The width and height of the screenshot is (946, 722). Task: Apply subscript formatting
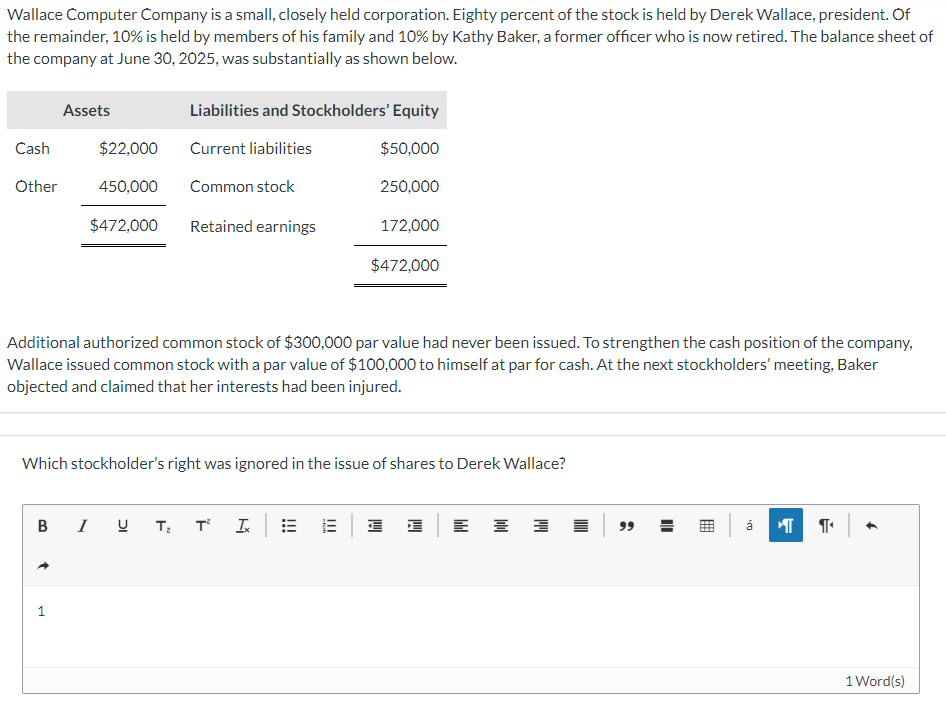(163, 525)
